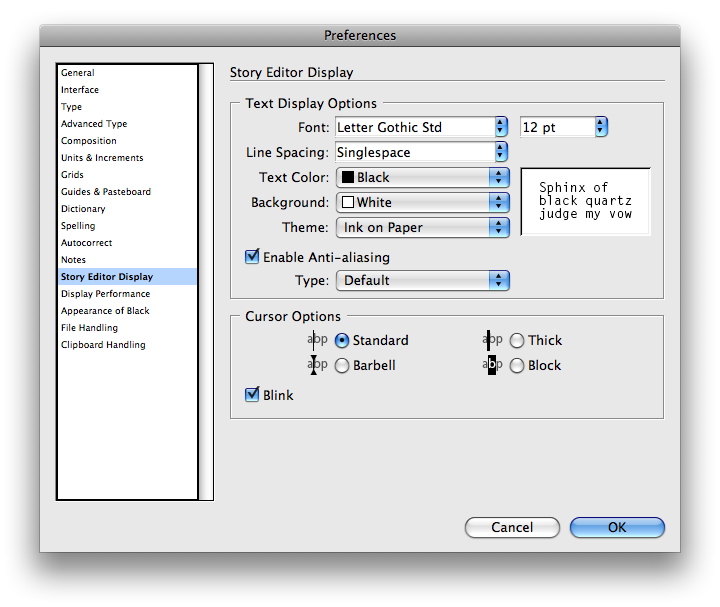Select Story Editor Display category
Screen dimensions: 720x607
(x=127, y=276)
